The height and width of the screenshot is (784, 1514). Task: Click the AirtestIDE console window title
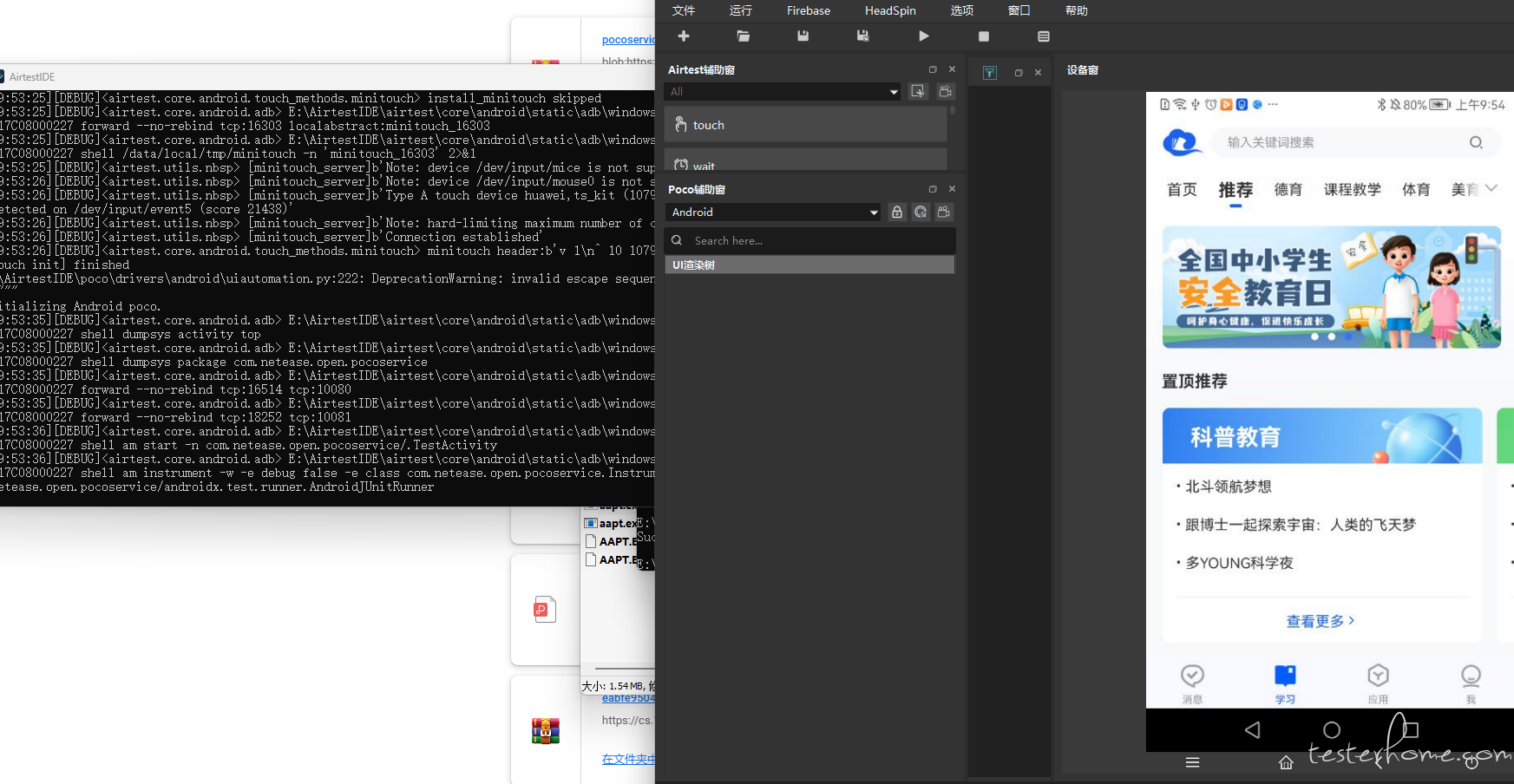click(32, 77)
